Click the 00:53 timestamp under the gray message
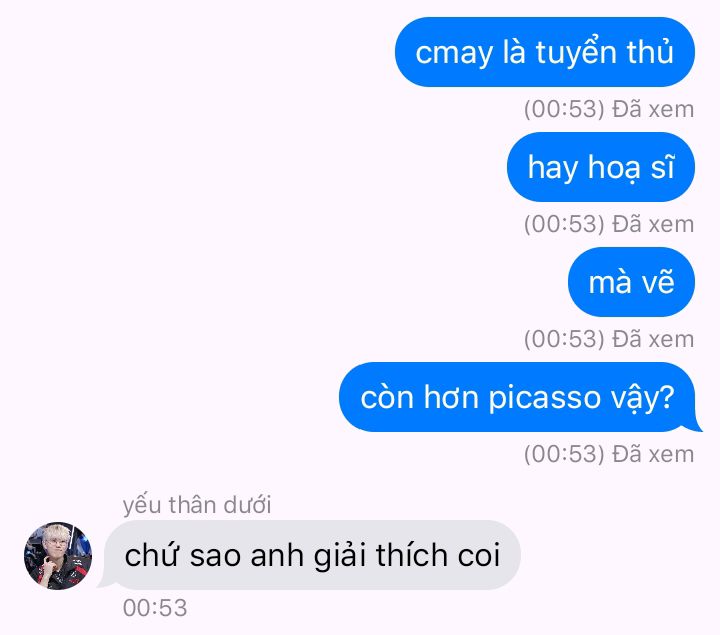The width and height of the screenshot is (720, 635). 155,608
